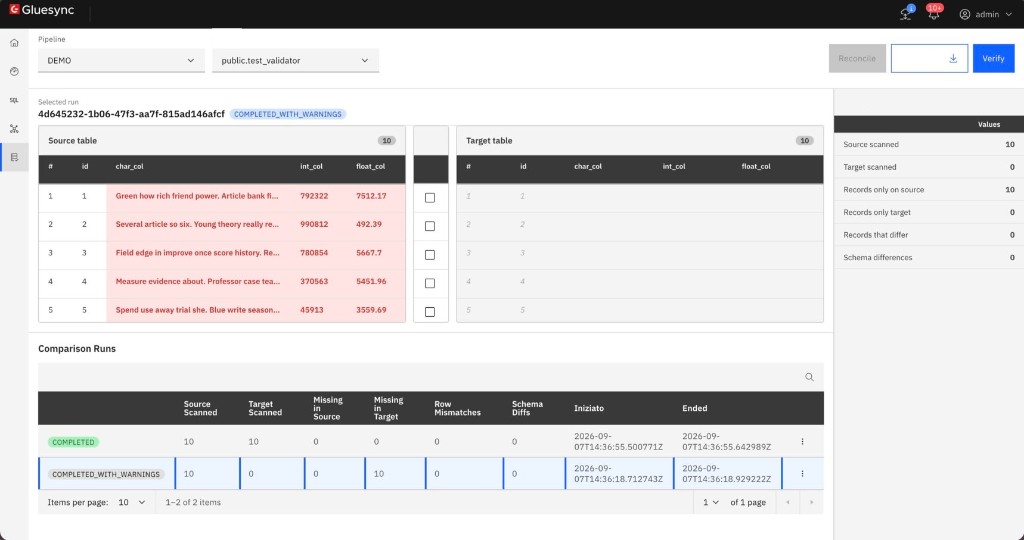
Task: Click 'Source scanned' summary row
Action: point(929,145)
